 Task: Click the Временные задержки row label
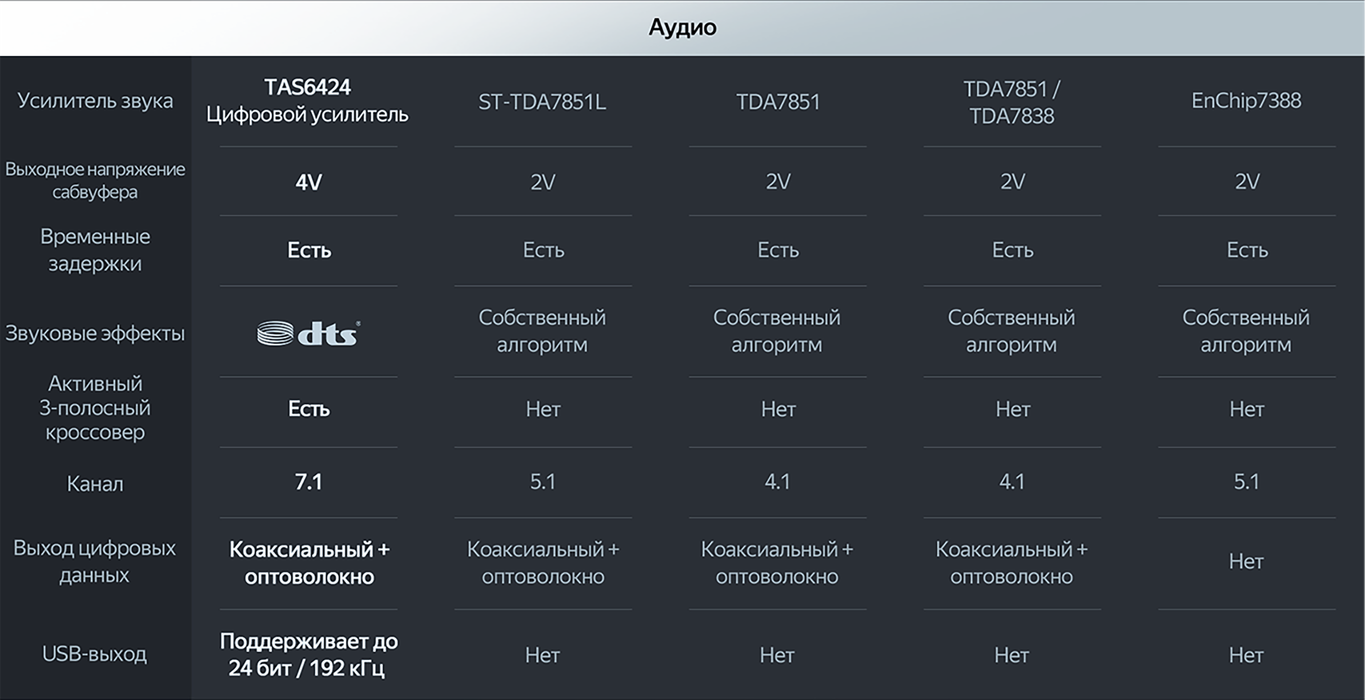click(x=95, y=250)
